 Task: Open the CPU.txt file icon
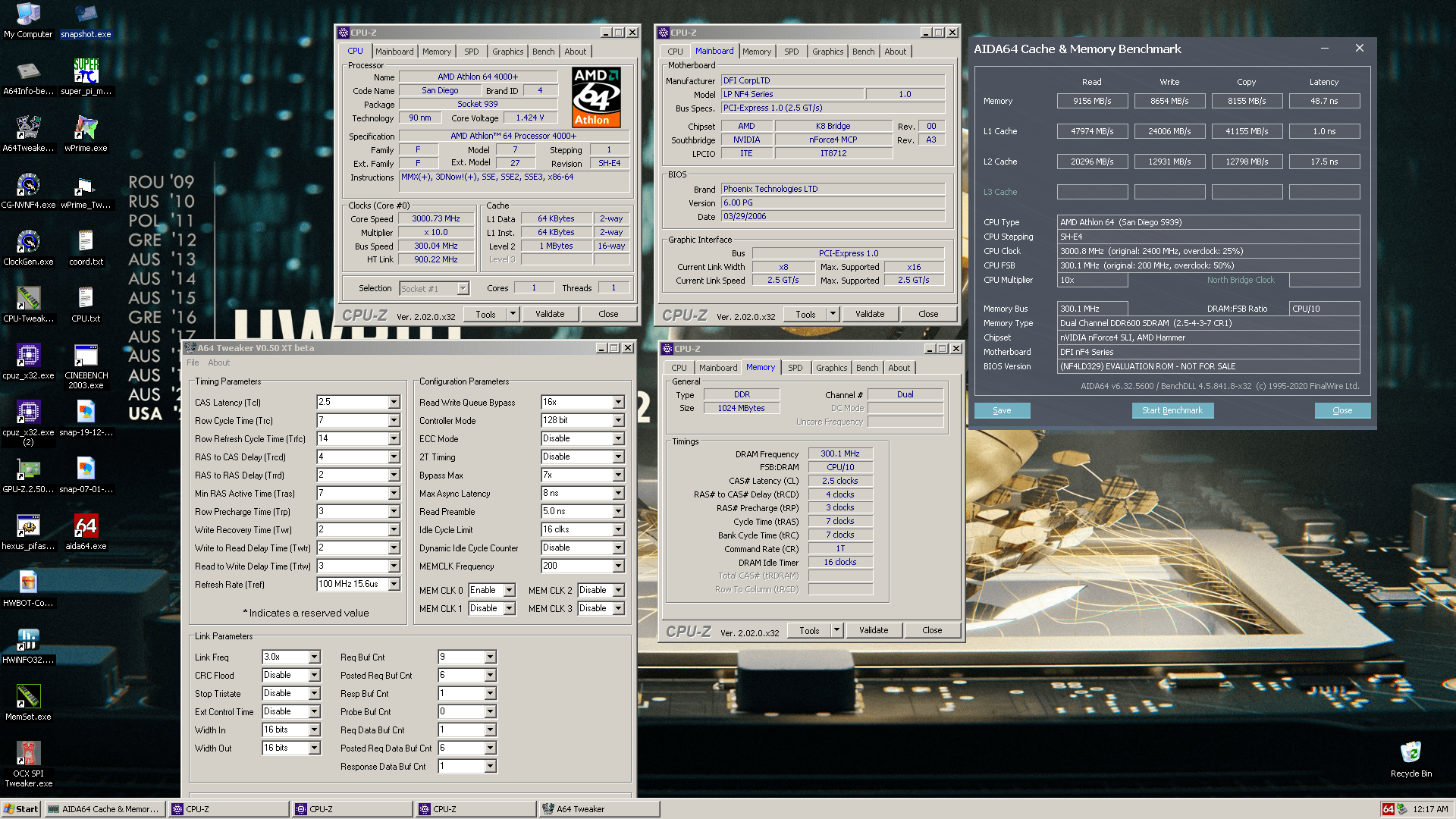(86, 305)
